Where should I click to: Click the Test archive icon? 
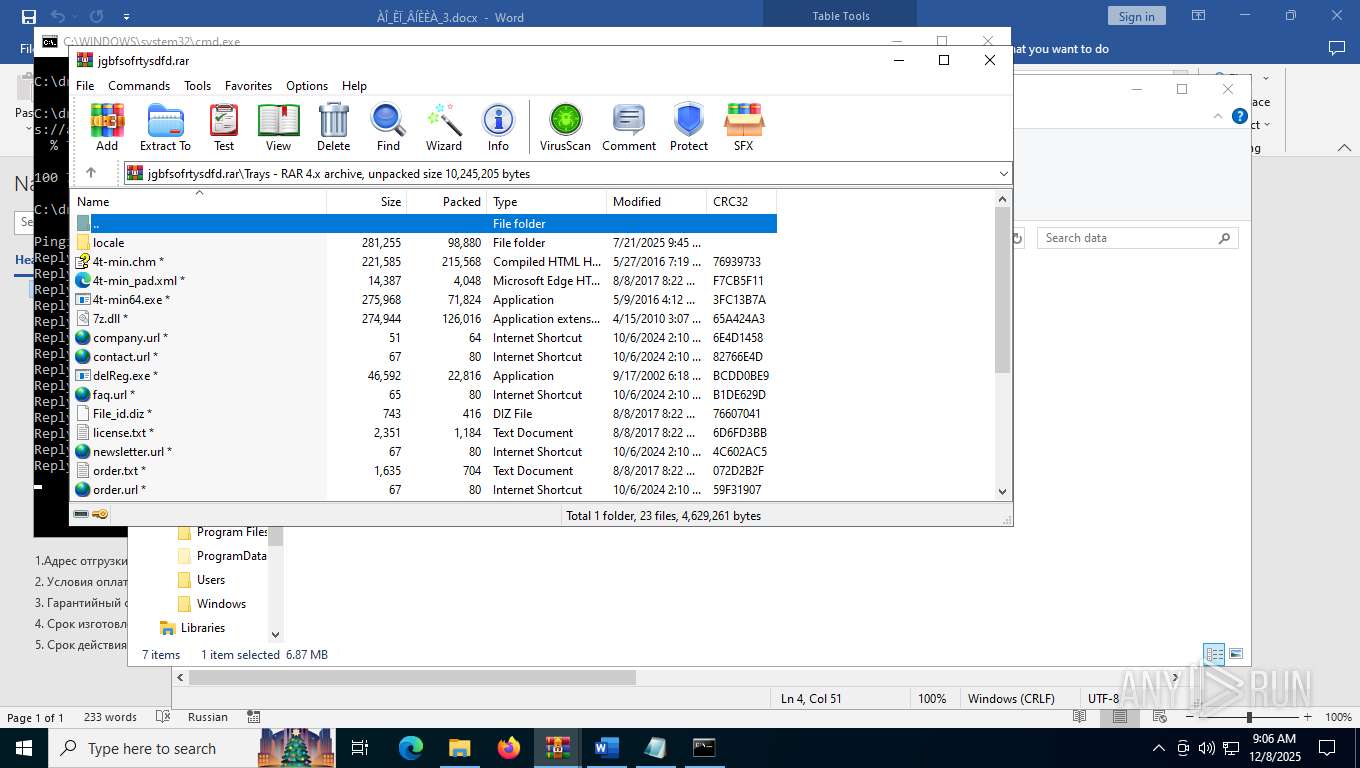point(224,127)
